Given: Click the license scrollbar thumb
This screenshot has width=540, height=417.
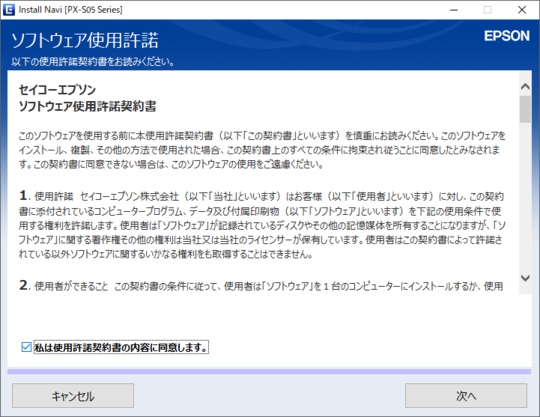Looking at the screenshot, I should coord(525,109).
